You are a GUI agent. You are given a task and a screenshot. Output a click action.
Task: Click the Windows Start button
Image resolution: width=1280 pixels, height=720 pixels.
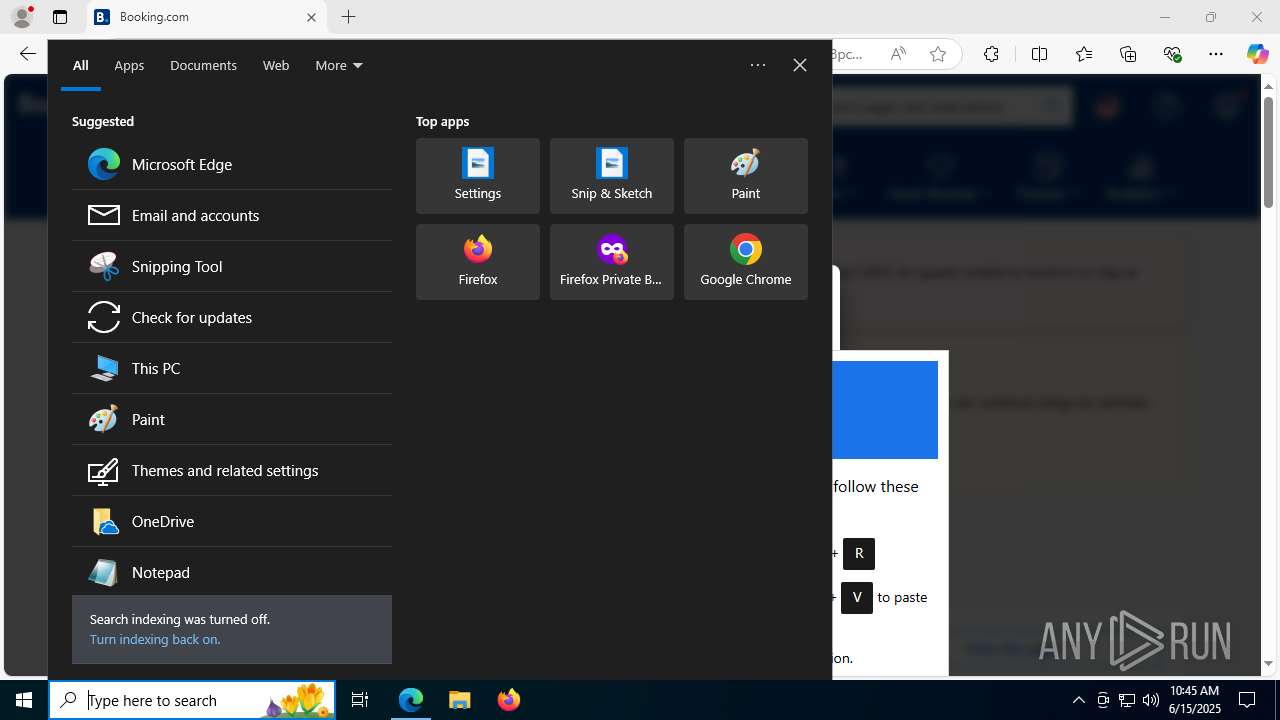pos(24,700)
